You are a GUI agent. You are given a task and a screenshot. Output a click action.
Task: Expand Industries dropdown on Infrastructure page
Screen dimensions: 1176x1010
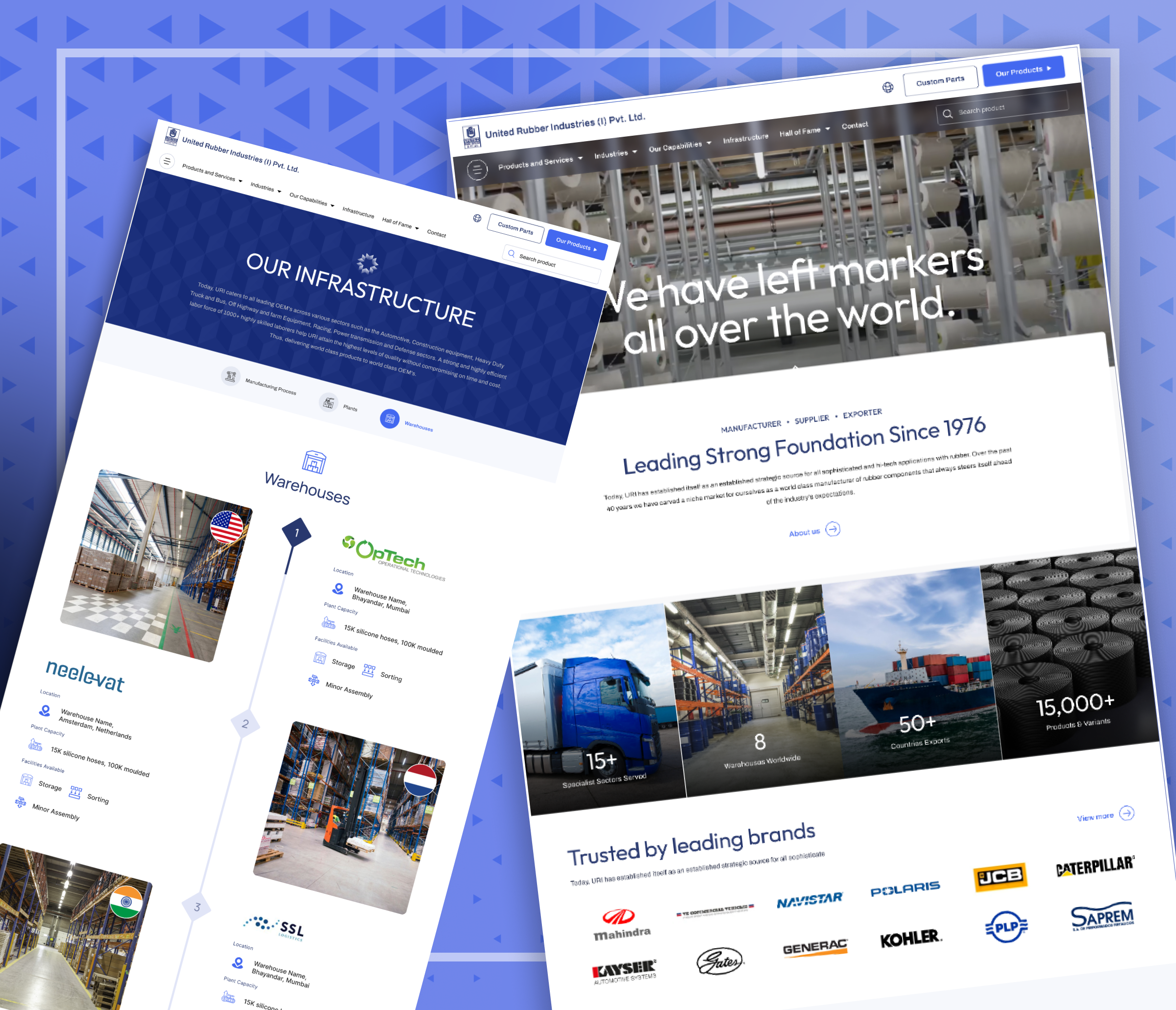266,188
